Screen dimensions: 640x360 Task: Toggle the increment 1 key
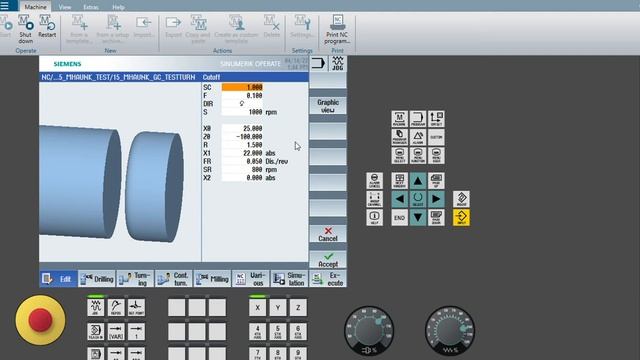(136, 331)
